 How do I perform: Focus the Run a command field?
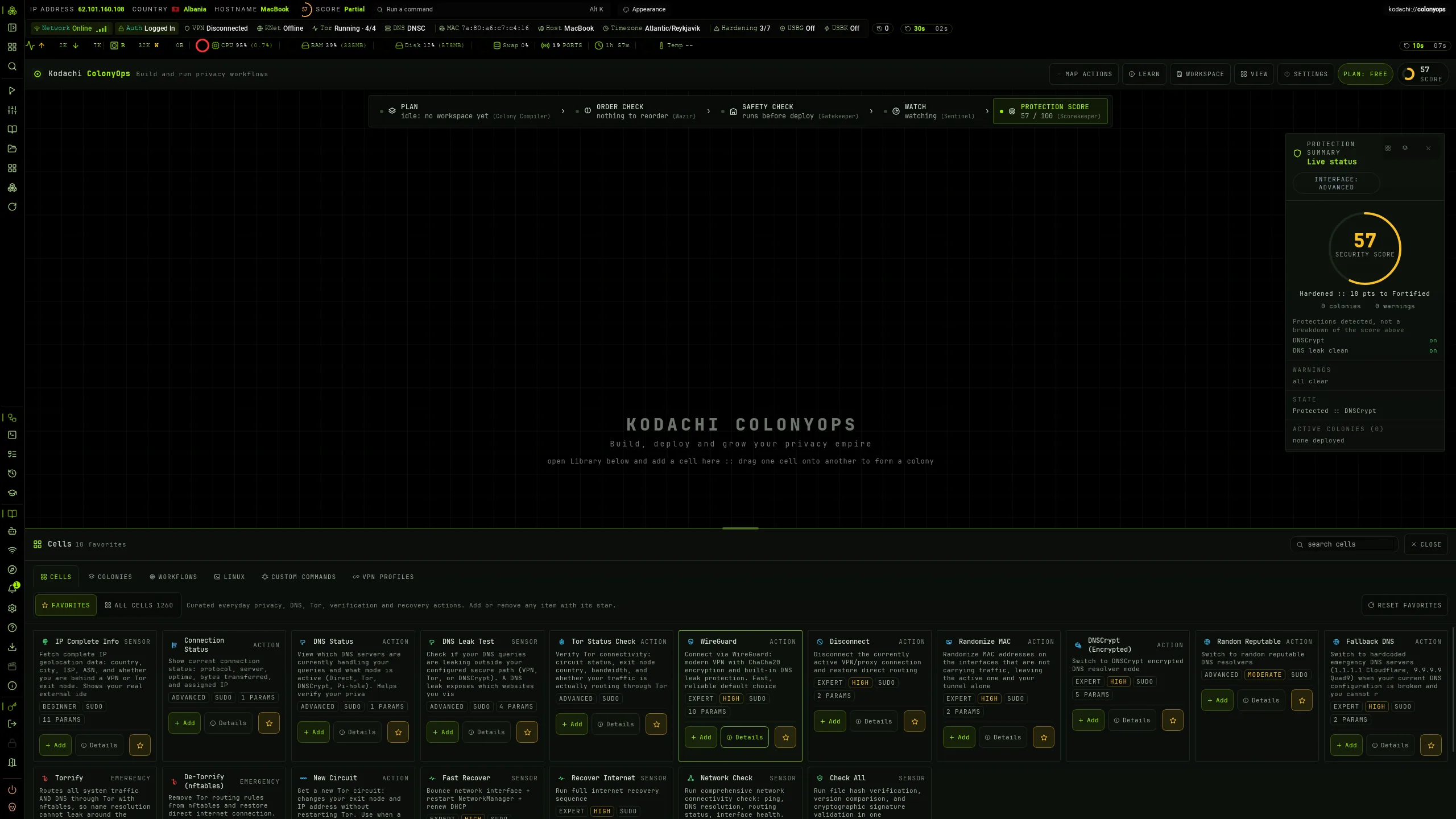[x=491, y=9]
